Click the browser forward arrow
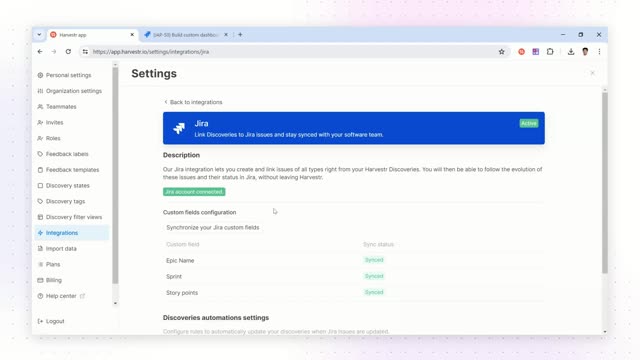The height and width of the screenshot is (360, 640). (x=54, y=52)
